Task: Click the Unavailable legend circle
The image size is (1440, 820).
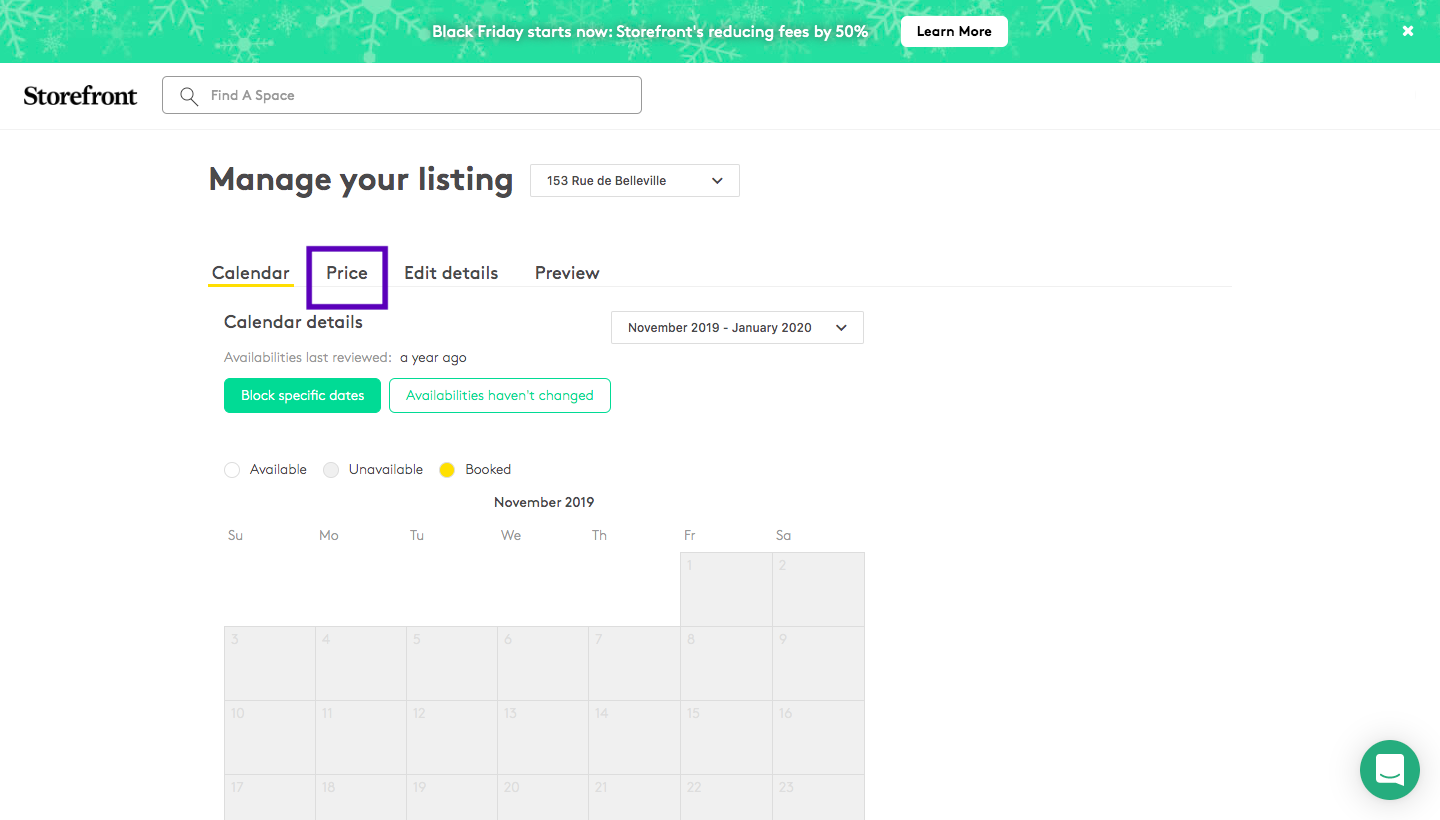Action: (331, 470)
